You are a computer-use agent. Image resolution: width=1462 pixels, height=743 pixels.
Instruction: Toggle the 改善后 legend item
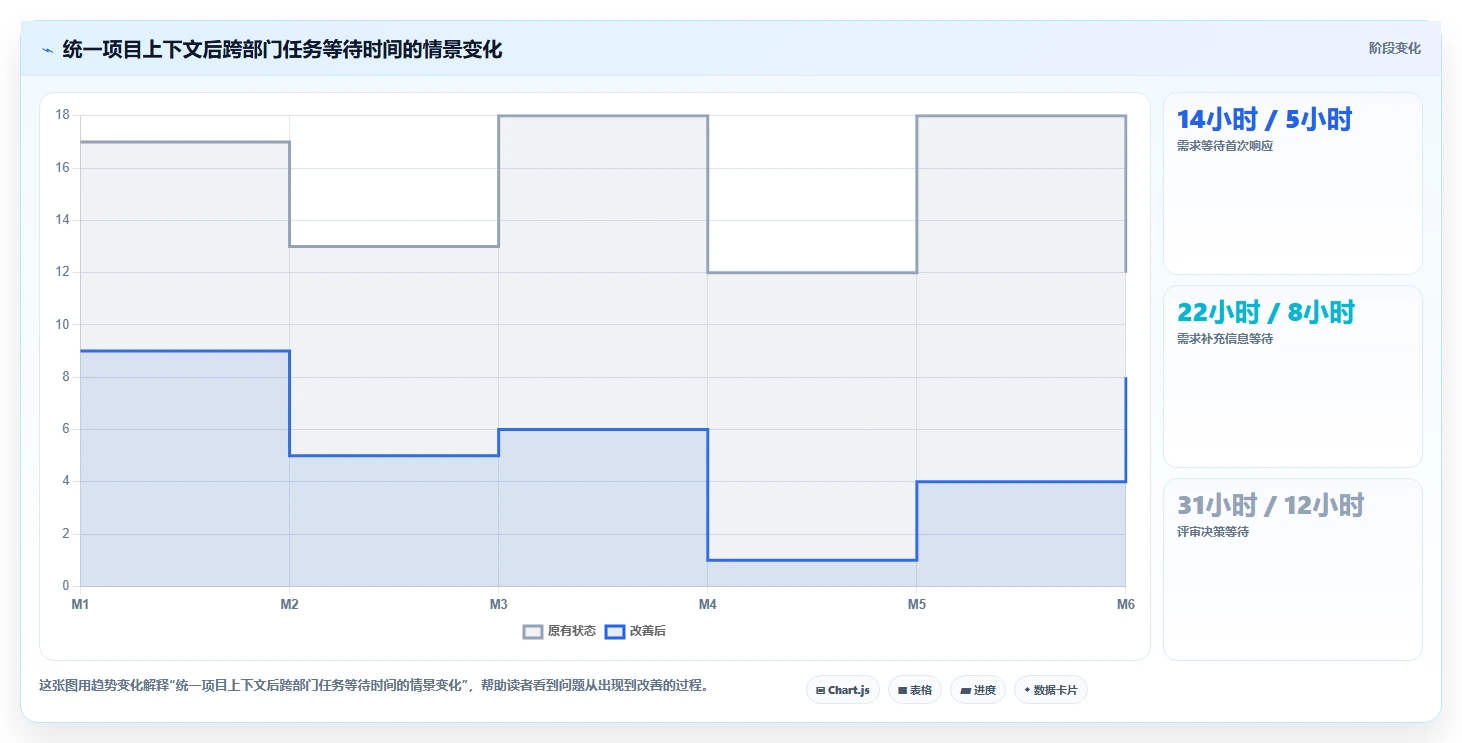tap(636, 631)
